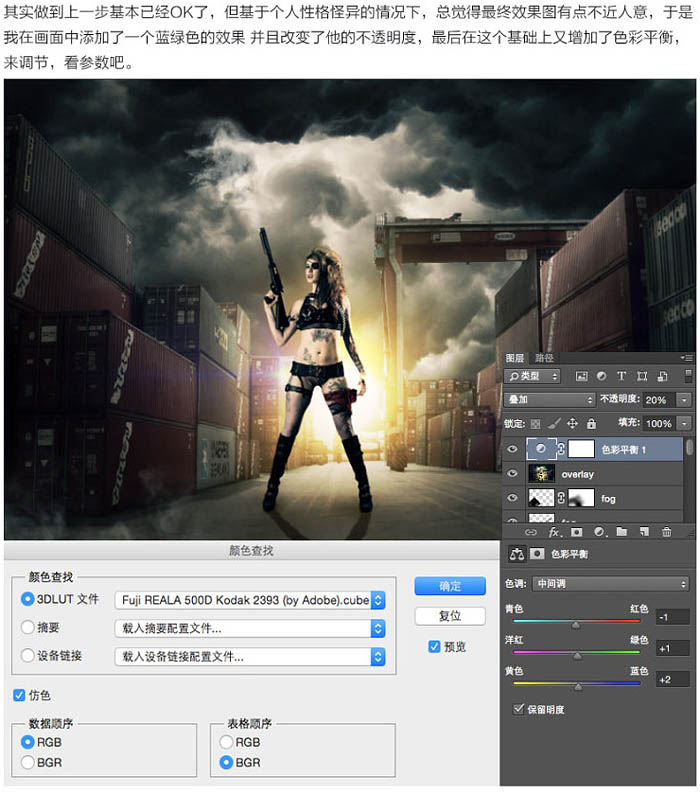
Task: Click the type layer filter icon
Action: pos(621,376)
